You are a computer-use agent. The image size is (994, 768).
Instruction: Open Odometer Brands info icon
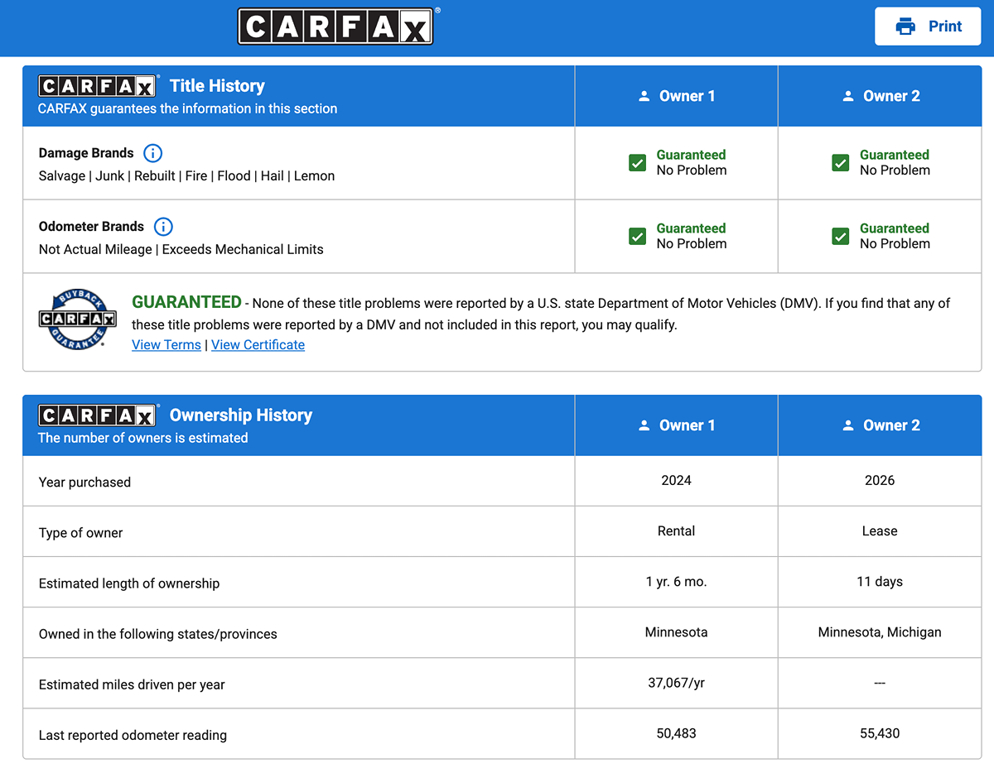(x=163, y=227)
